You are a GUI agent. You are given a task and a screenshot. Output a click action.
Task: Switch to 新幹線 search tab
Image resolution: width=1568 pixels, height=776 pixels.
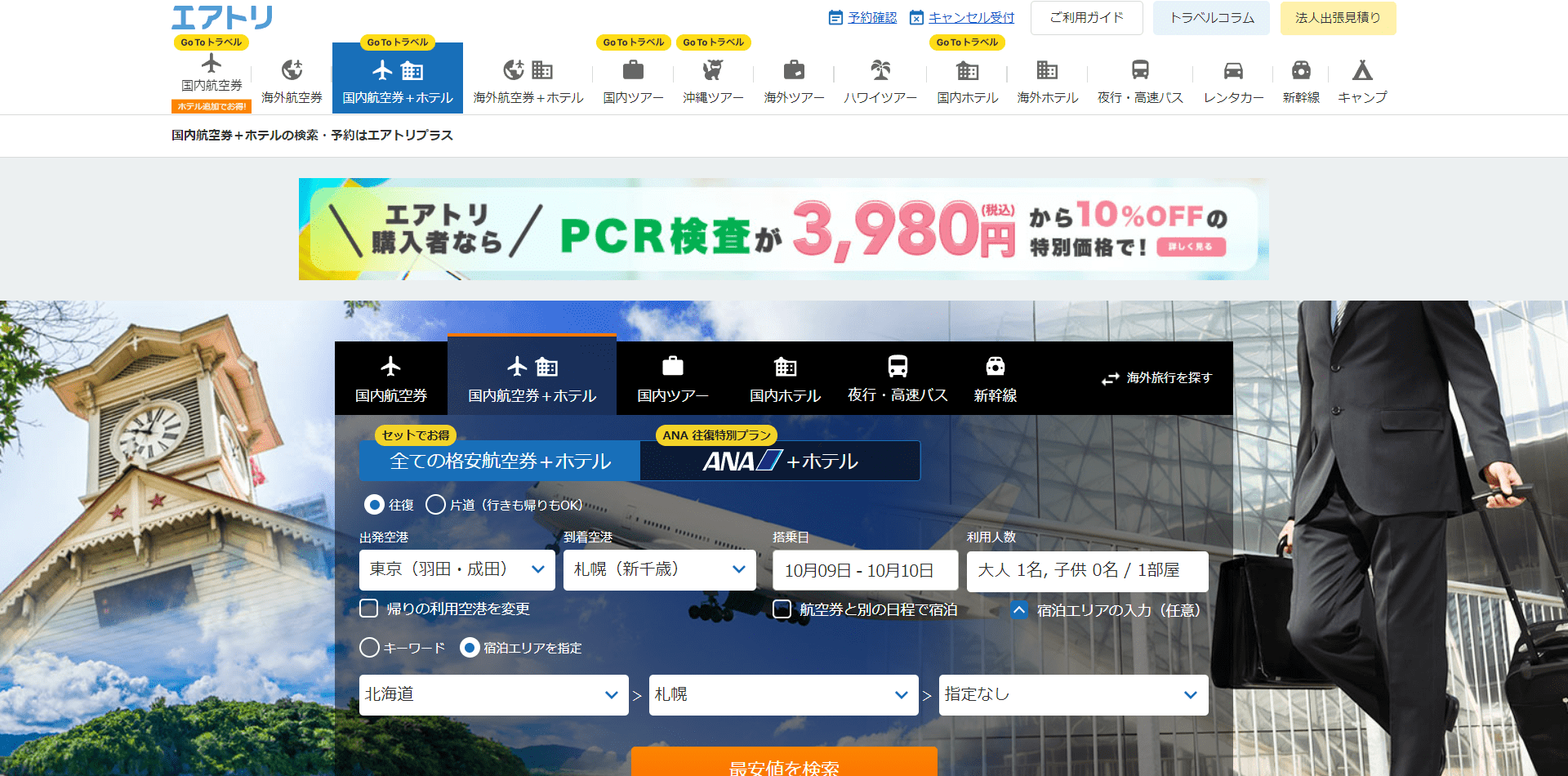point(995,378)
